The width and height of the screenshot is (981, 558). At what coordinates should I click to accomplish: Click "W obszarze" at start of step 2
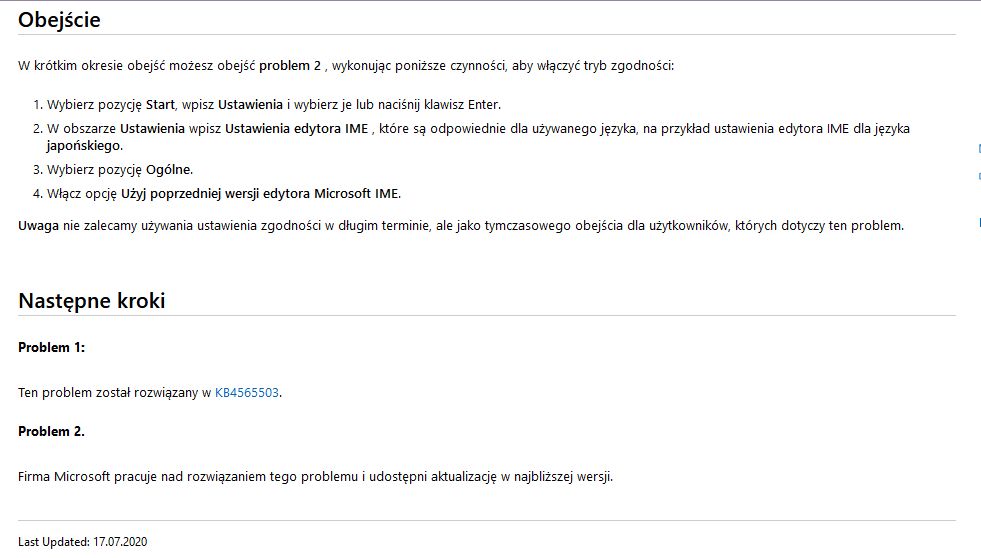coord(82,128)
